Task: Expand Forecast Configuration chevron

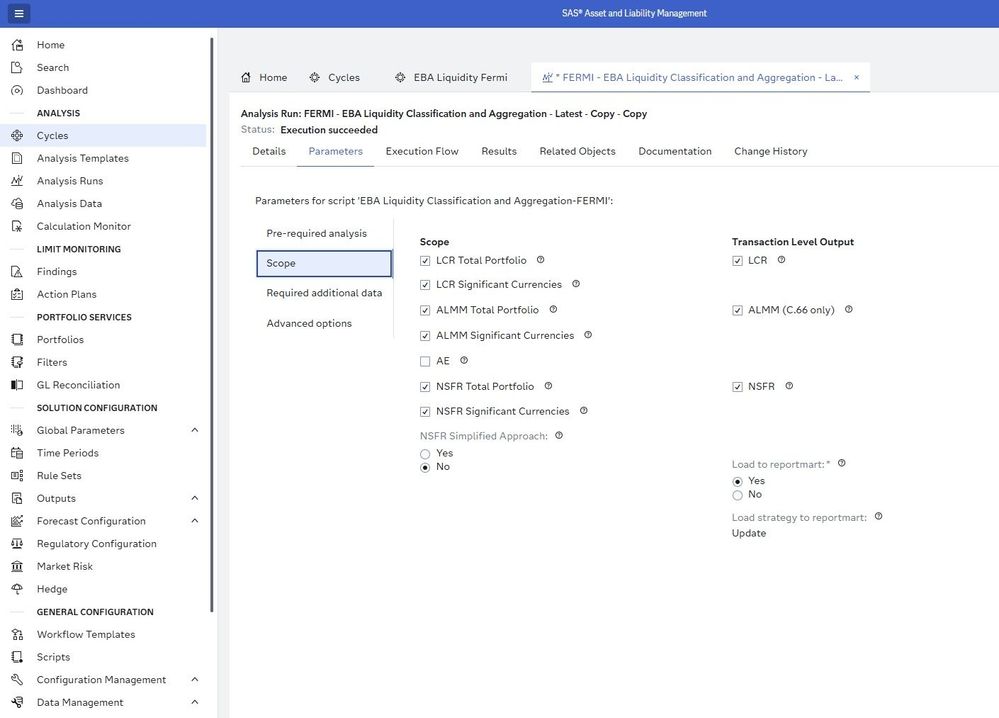Action: (x=195, y=521)
